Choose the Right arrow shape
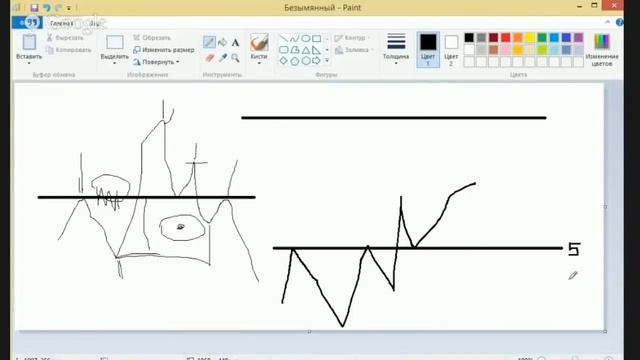The width and height of the screenshot is (640, 360). tap(316, 61)
